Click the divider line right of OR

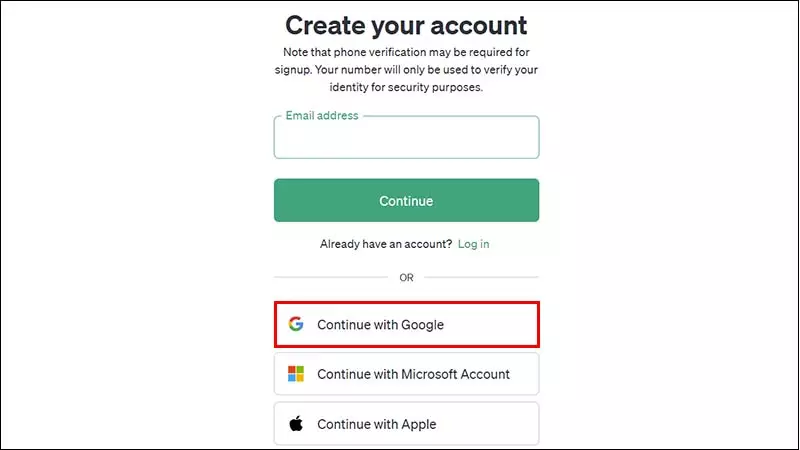482,277
